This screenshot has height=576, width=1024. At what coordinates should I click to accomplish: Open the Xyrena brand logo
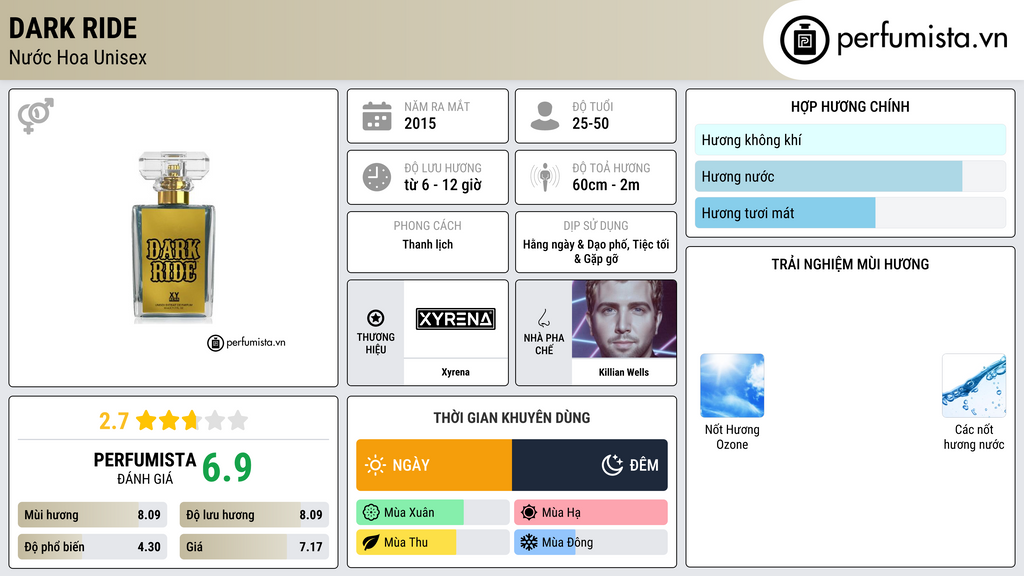click(x=456, y=319)
